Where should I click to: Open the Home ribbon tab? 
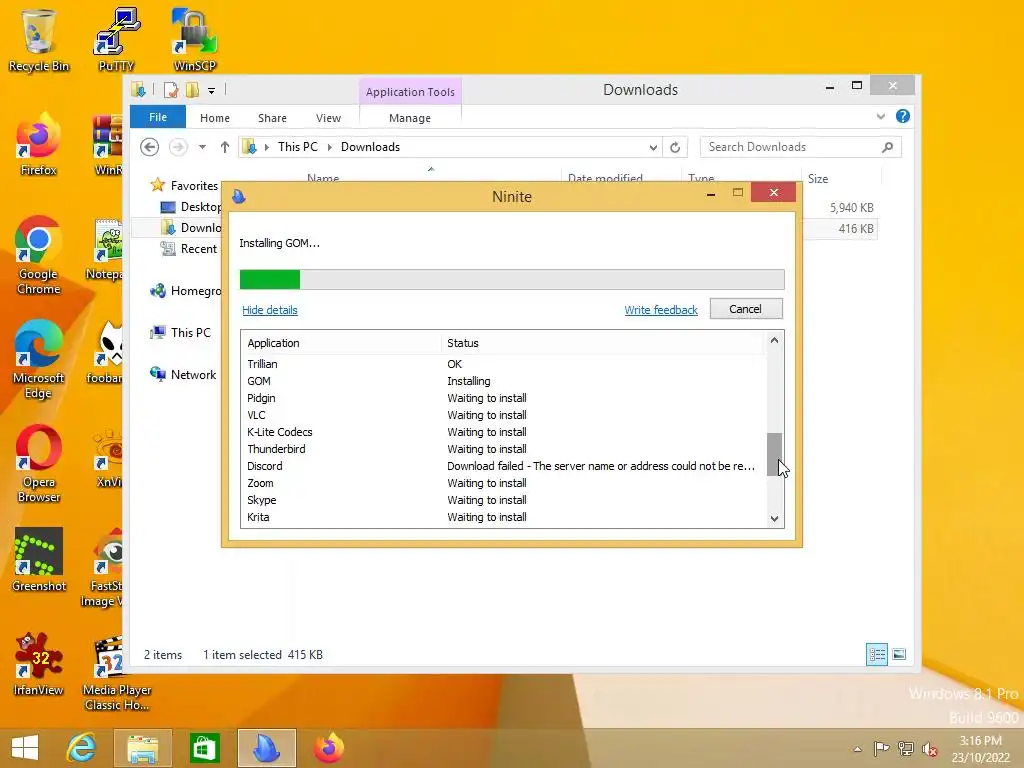215,118
